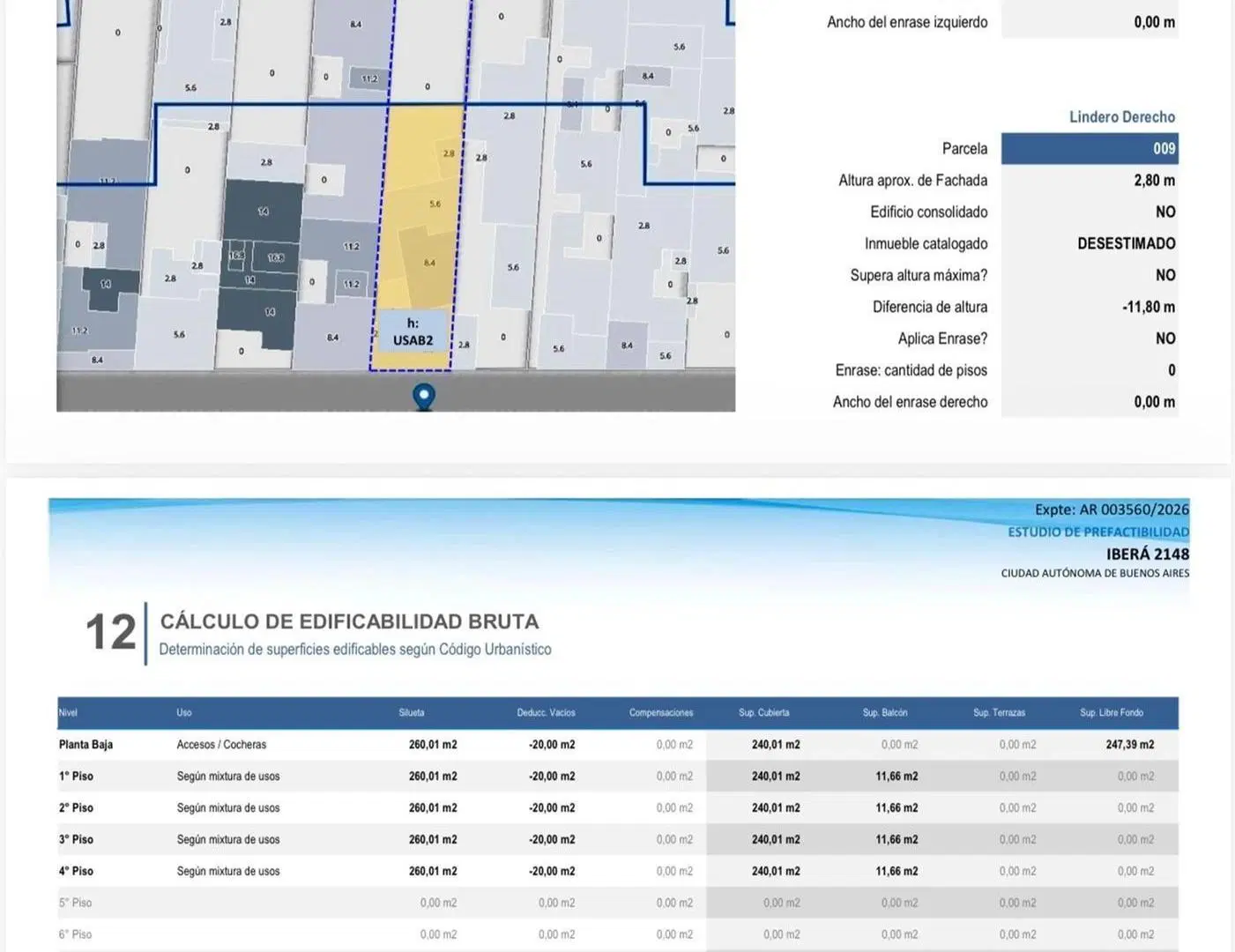1235x952 pixels.
Task: Click 'ESTUDIO DE PREFACTIBILIDAD' header text
Action: (x=1098, y=532)
